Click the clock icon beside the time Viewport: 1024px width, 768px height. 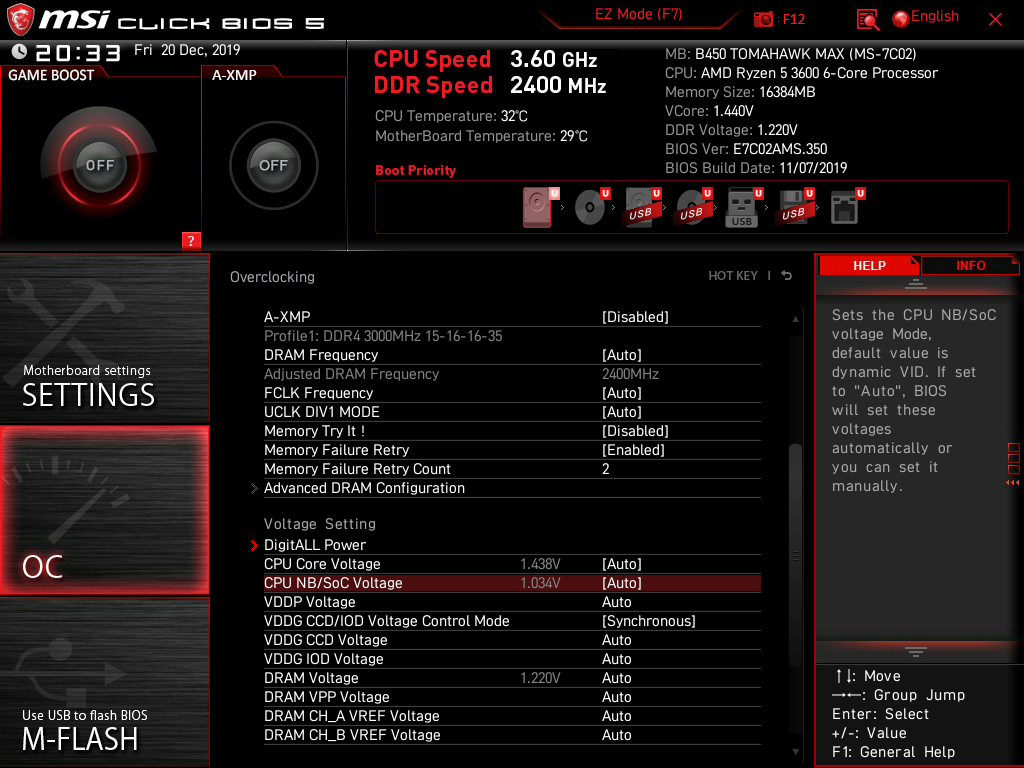[x=19, y=52]
